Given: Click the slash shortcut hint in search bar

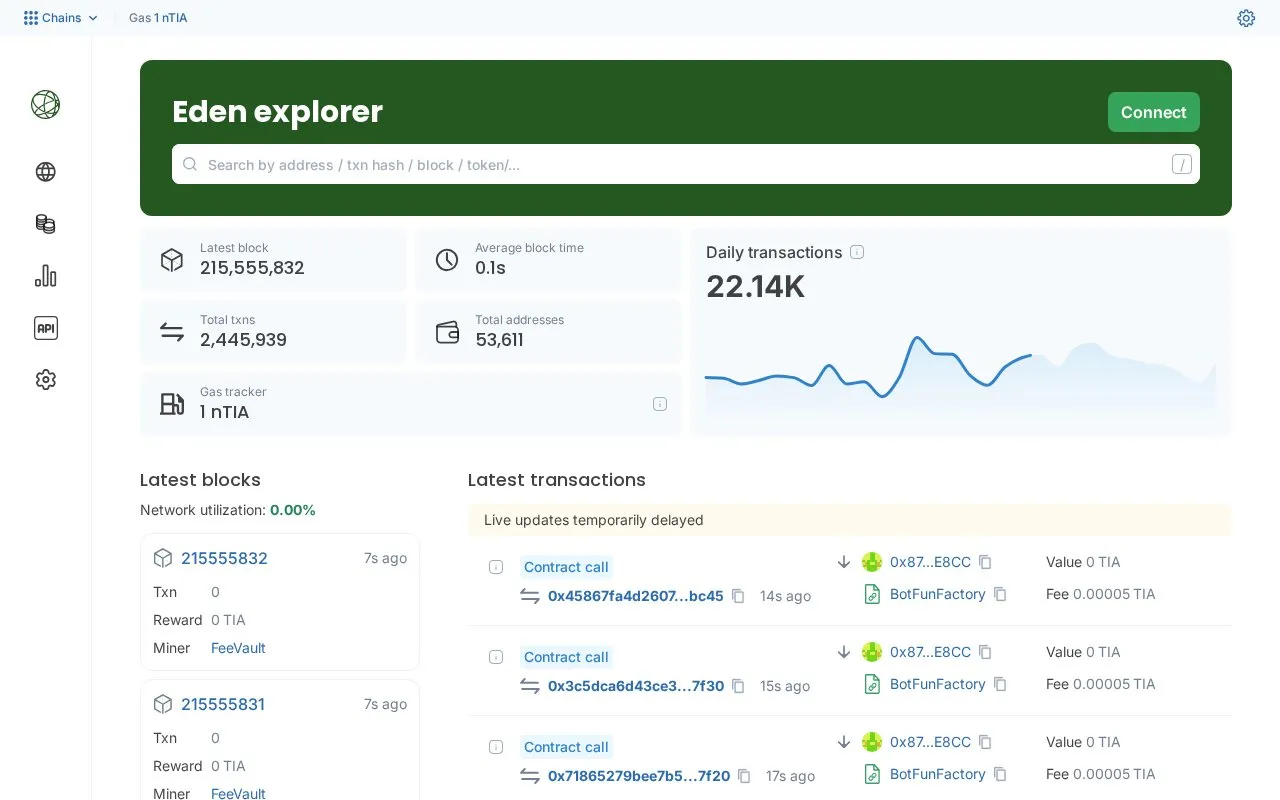Looking at the screenshot, I should coord(1182,164).
